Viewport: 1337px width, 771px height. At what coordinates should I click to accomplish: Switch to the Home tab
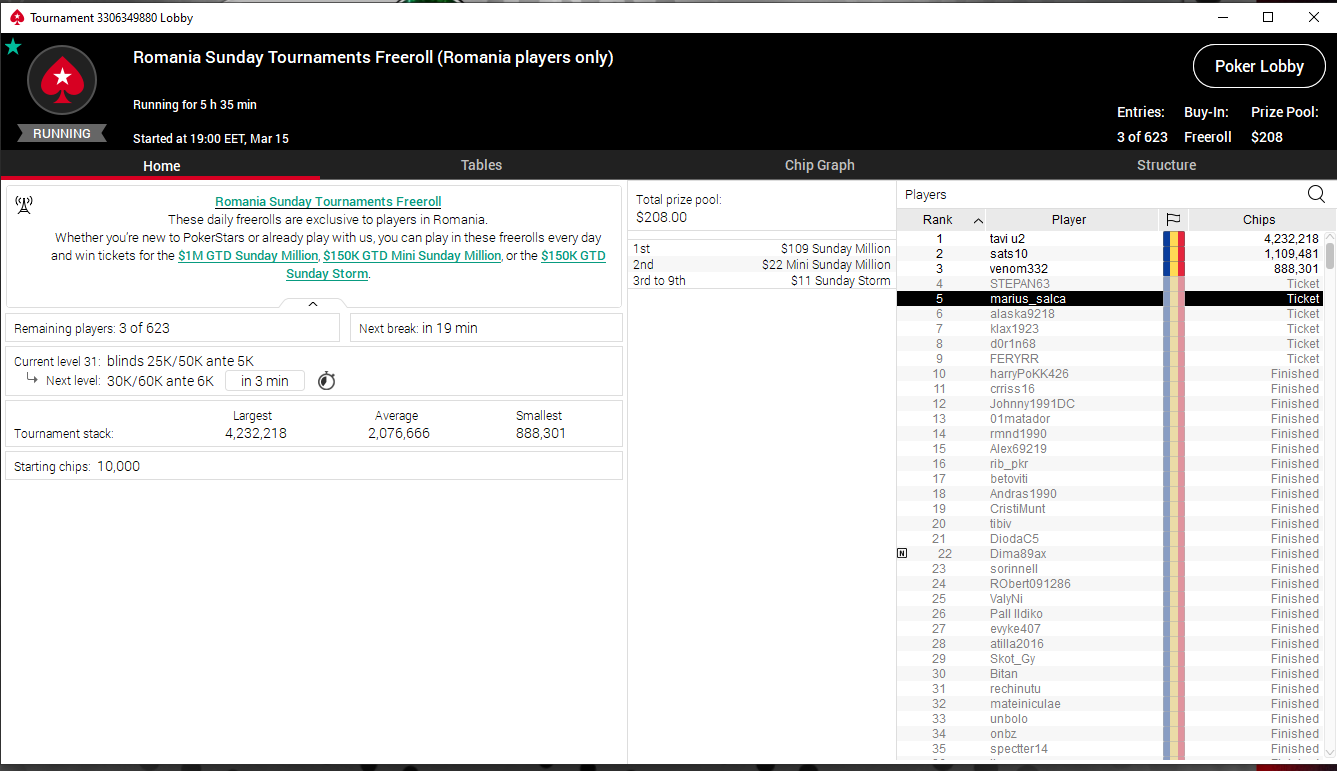click(x=161, y=166)
